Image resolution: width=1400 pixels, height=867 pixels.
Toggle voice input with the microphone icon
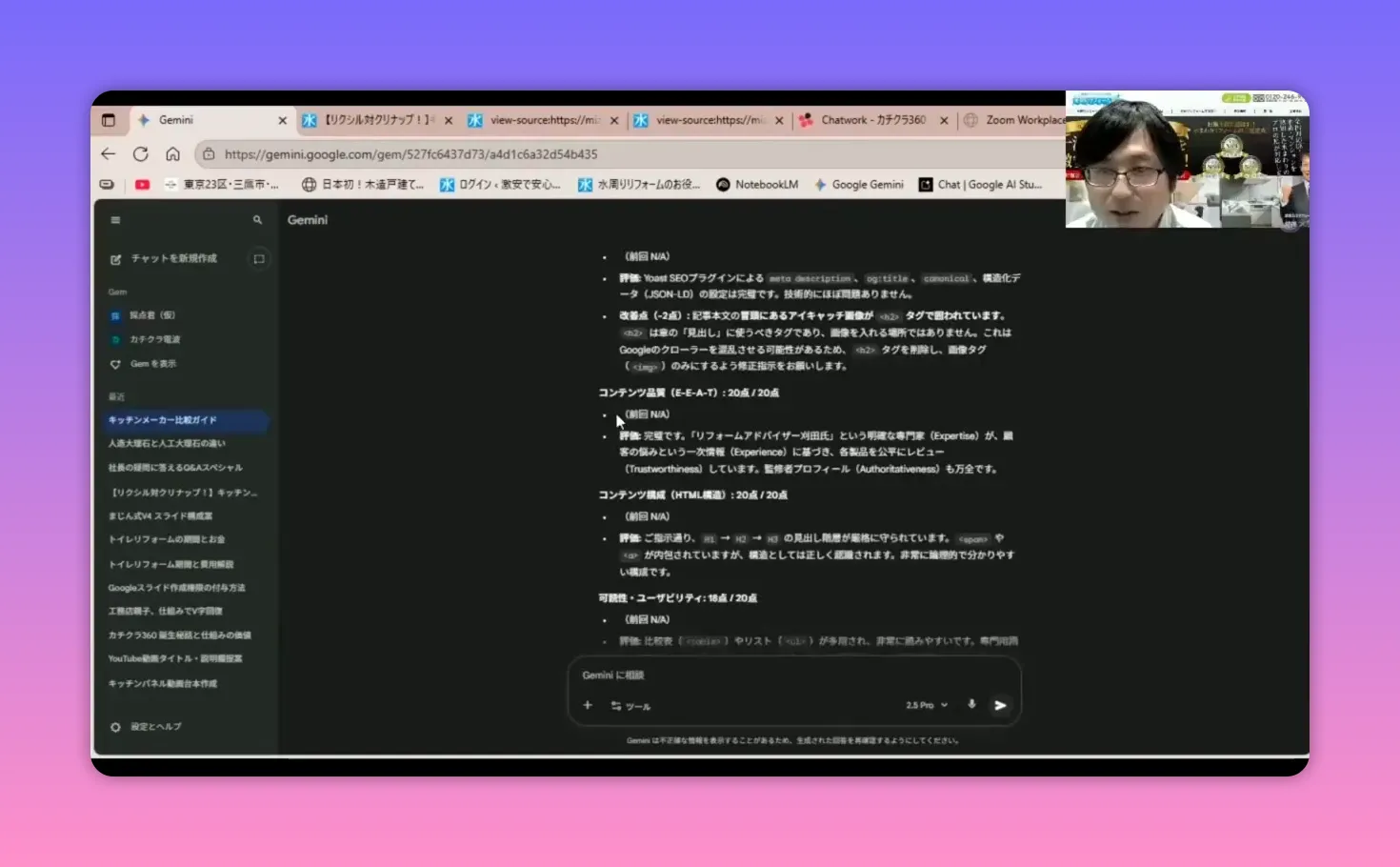[971, 705]
